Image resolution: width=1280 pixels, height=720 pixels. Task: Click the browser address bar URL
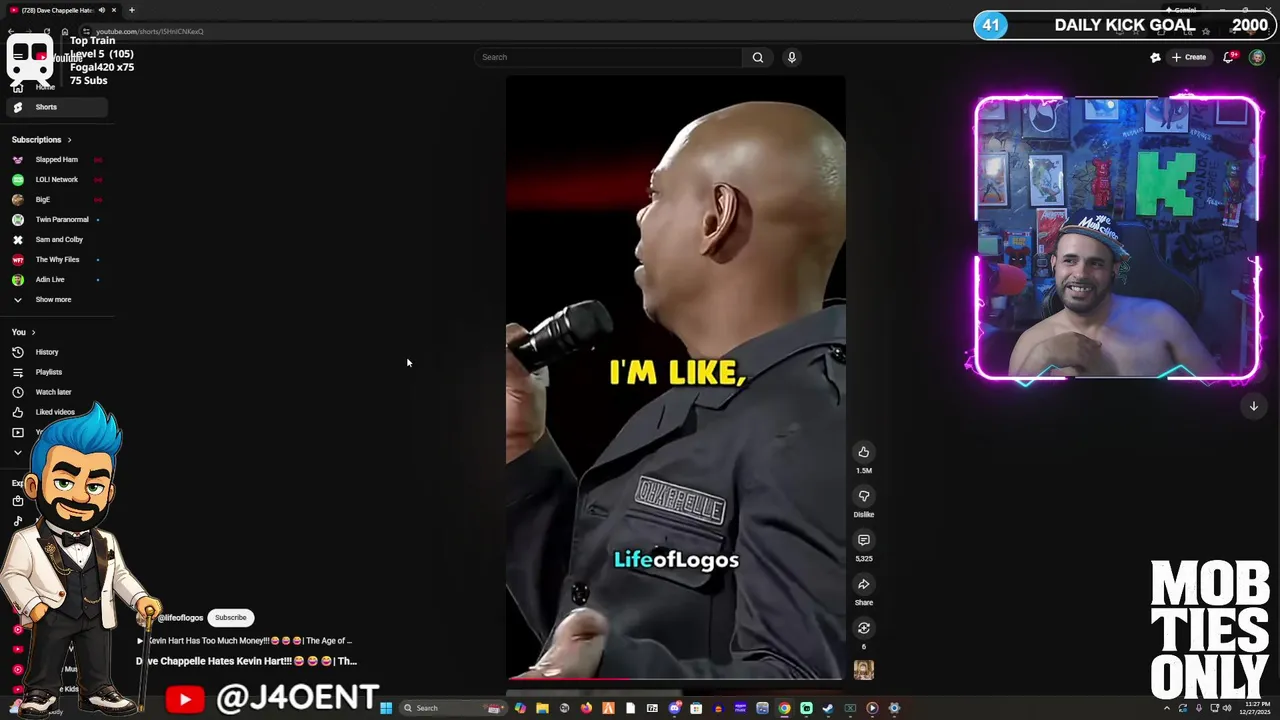click(x=150, y=31)
